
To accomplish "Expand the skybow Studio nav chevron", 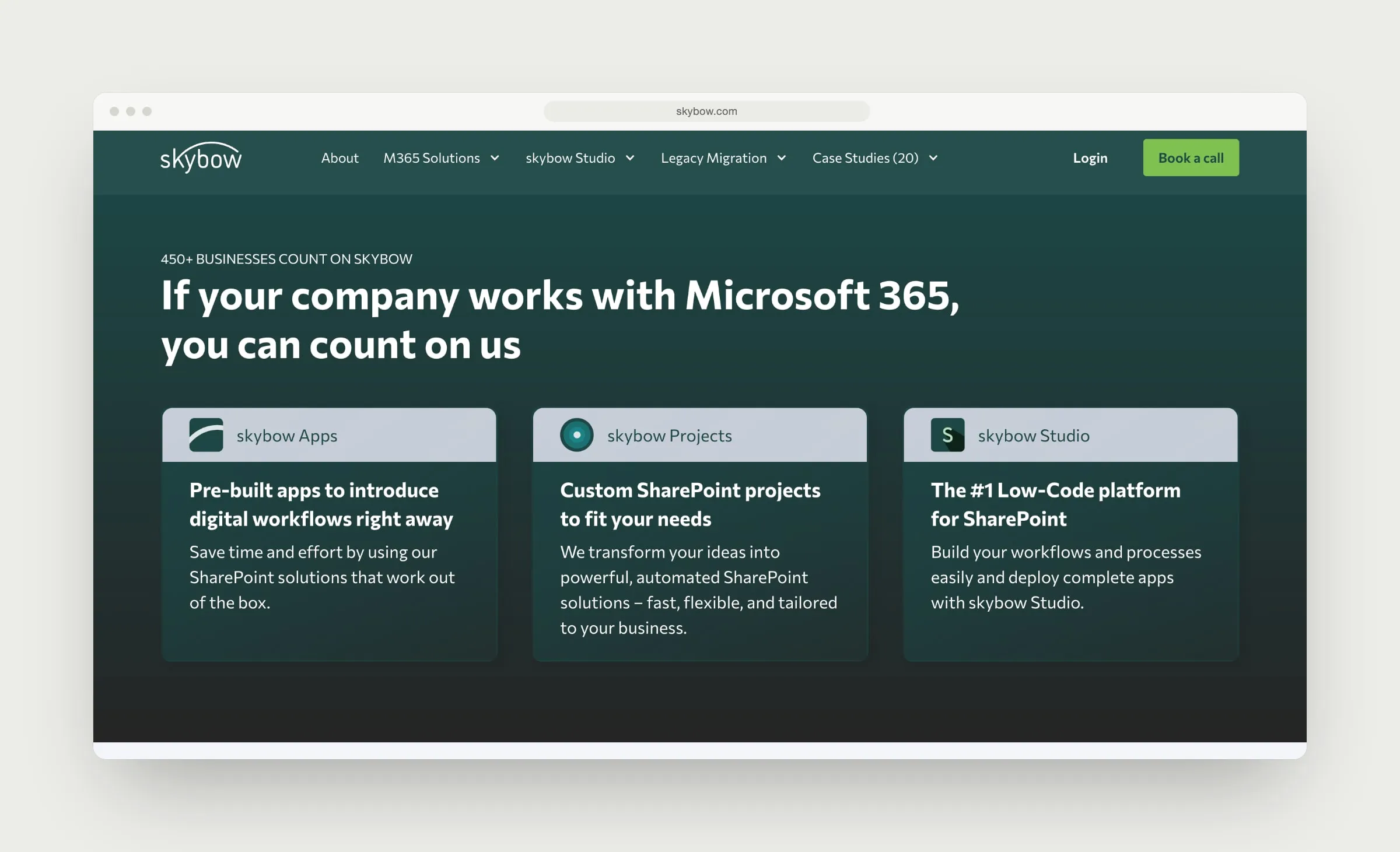I will coord(630,158).
